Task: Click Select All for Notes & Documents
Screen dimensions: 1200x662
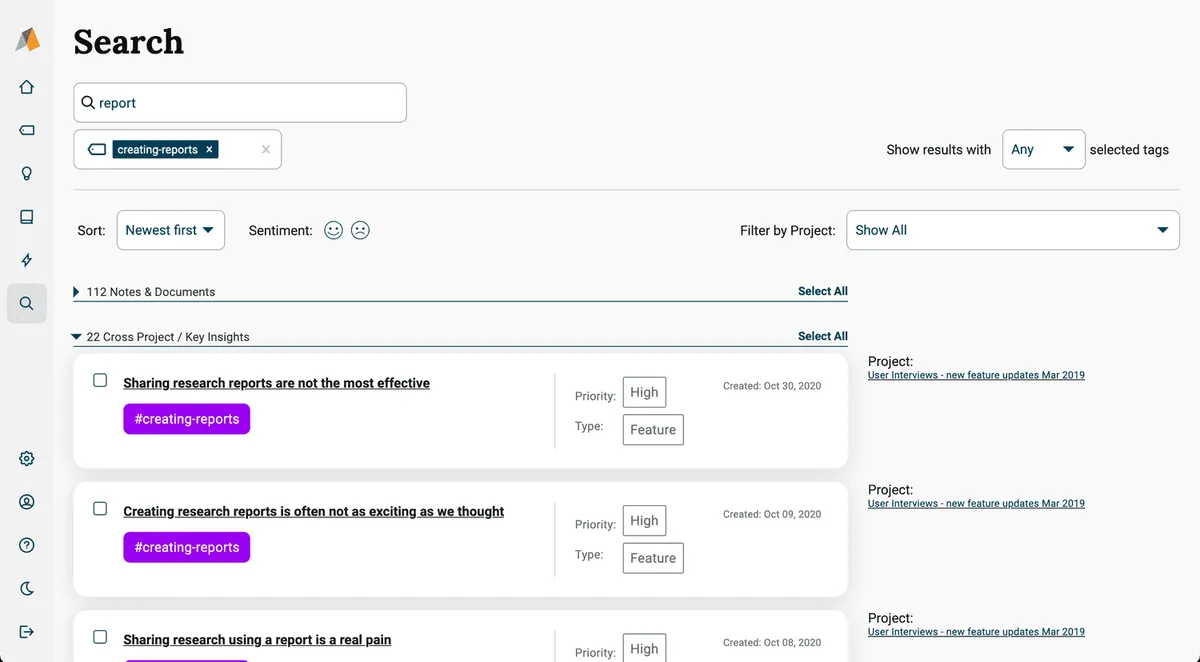Action: (x=823, y=291)
